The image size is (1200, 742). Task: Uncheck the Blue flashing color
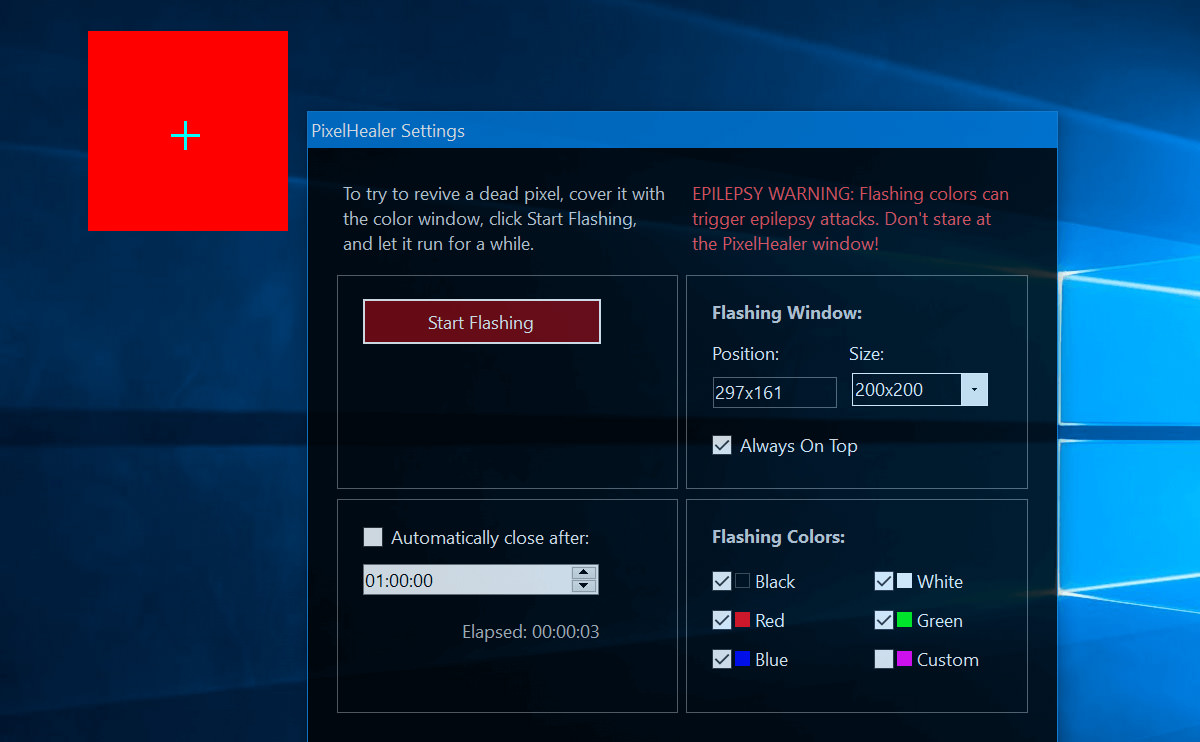pos(722,659)
